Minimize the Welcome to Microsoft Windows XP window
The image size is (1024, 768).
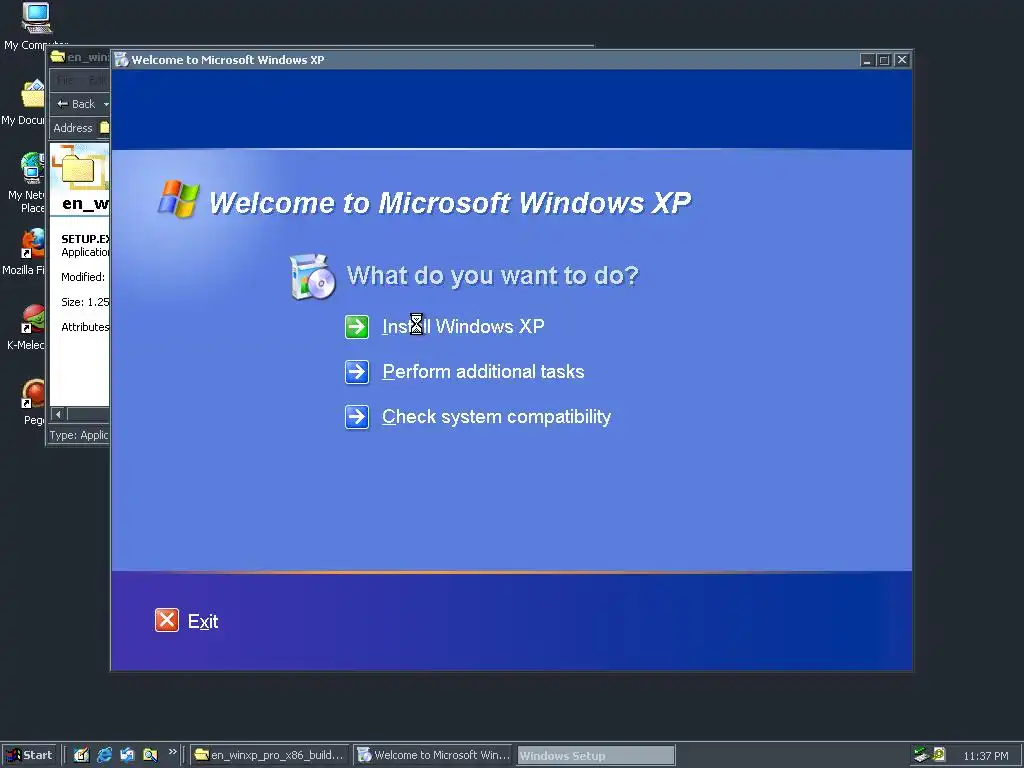pyautogui.click(x=867, y=60)
